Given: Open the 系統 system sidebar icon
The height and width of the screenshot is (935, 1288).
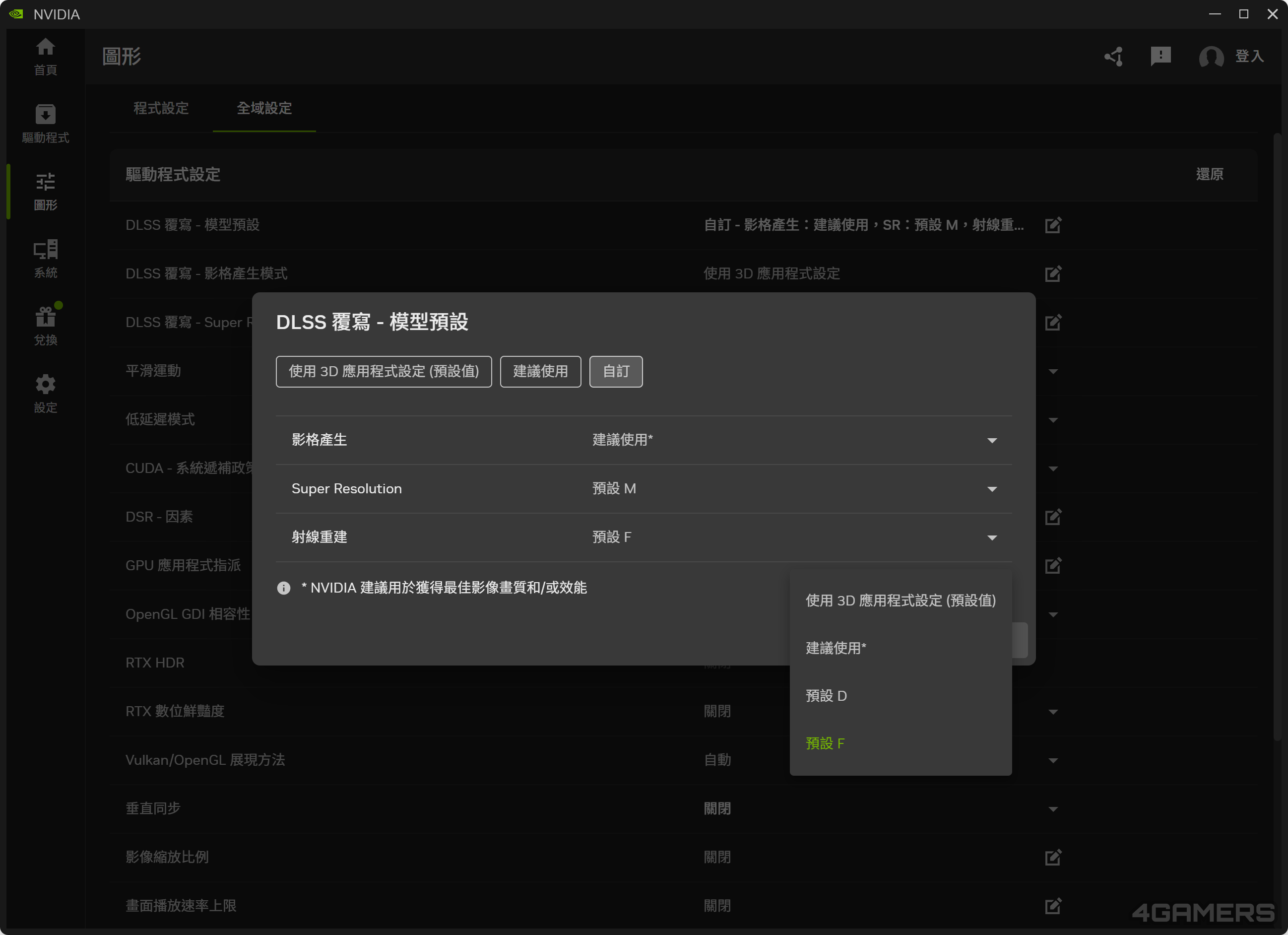Looking at the screenshot, I should (46, 259).
